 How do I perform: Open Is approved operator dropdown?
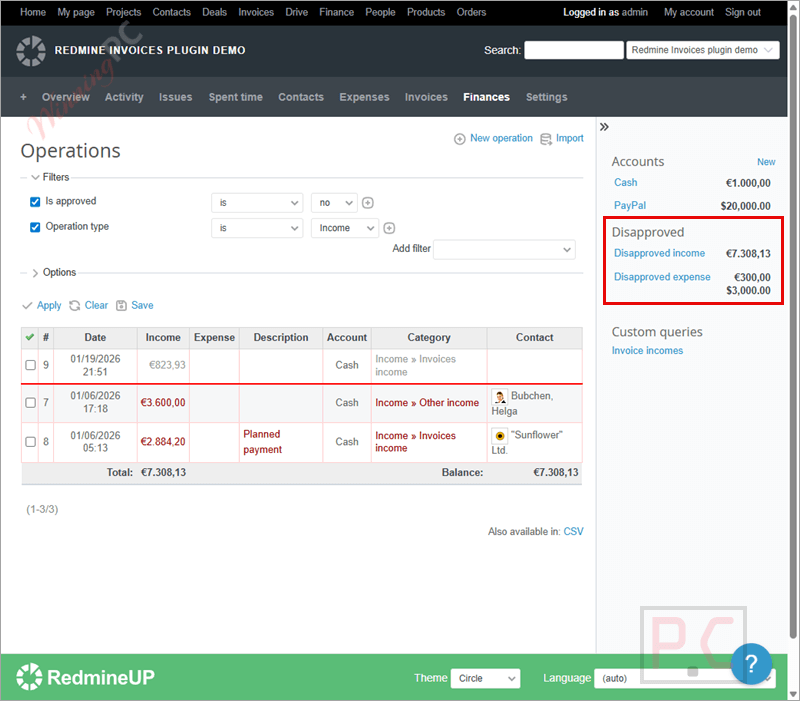click(257, 203)
